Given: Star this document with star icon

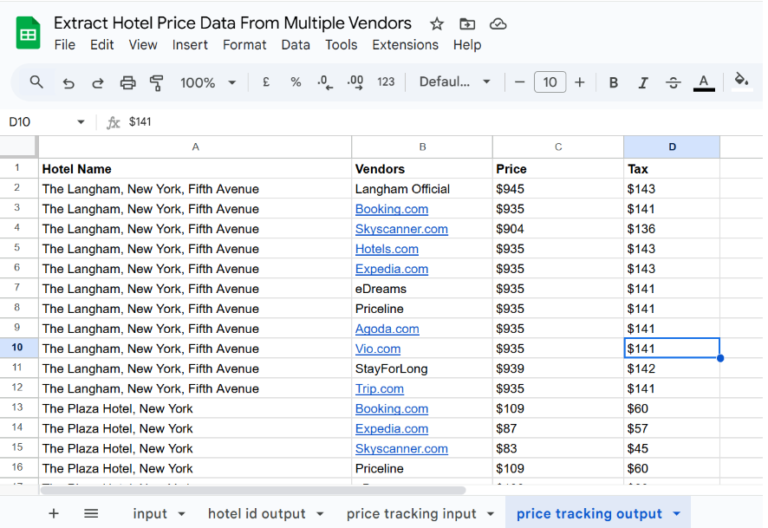Looking at the screenshot, I should [x=437, y=24].
